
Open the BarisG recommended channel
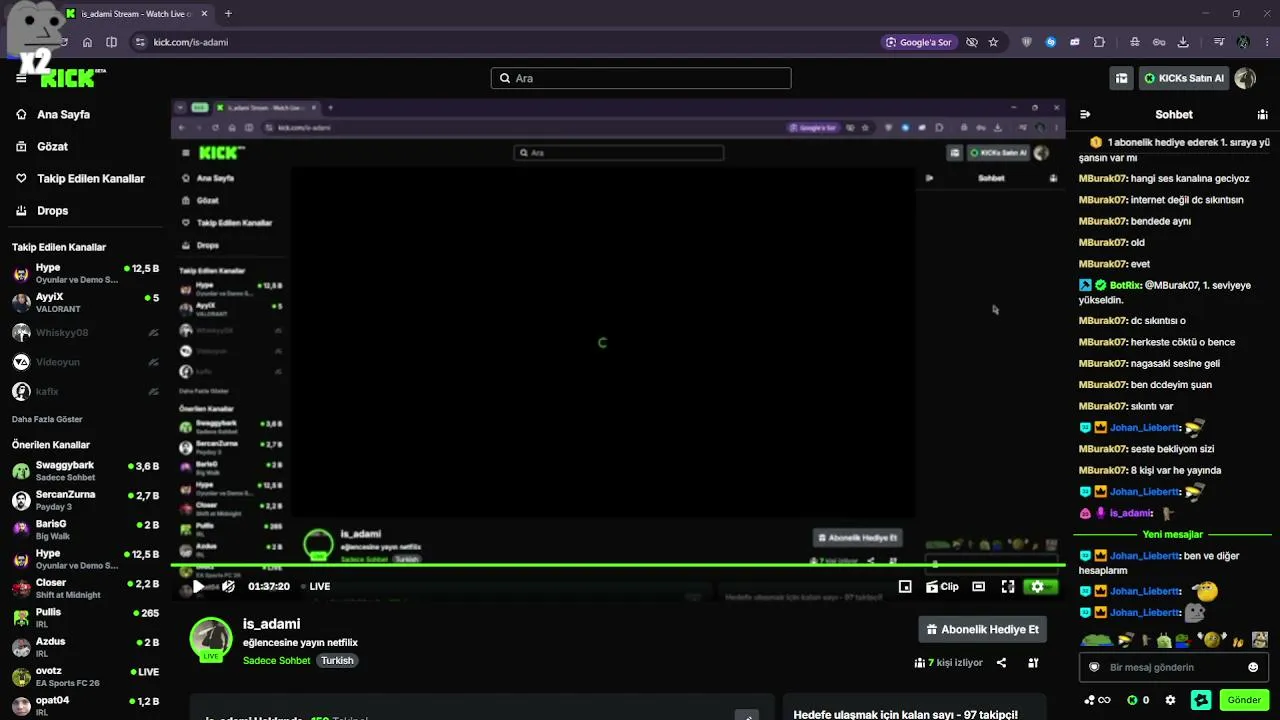click(85, 529)
